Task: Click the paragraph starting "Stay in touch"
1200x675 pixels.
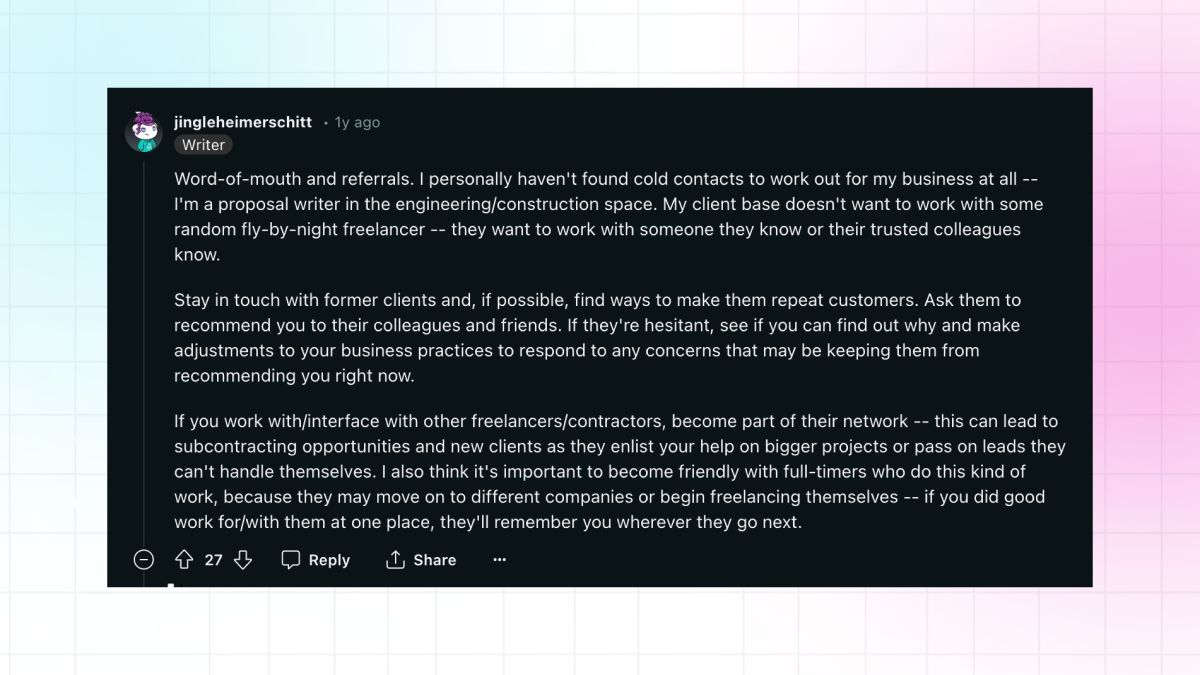Action: [x=600, y=338]
